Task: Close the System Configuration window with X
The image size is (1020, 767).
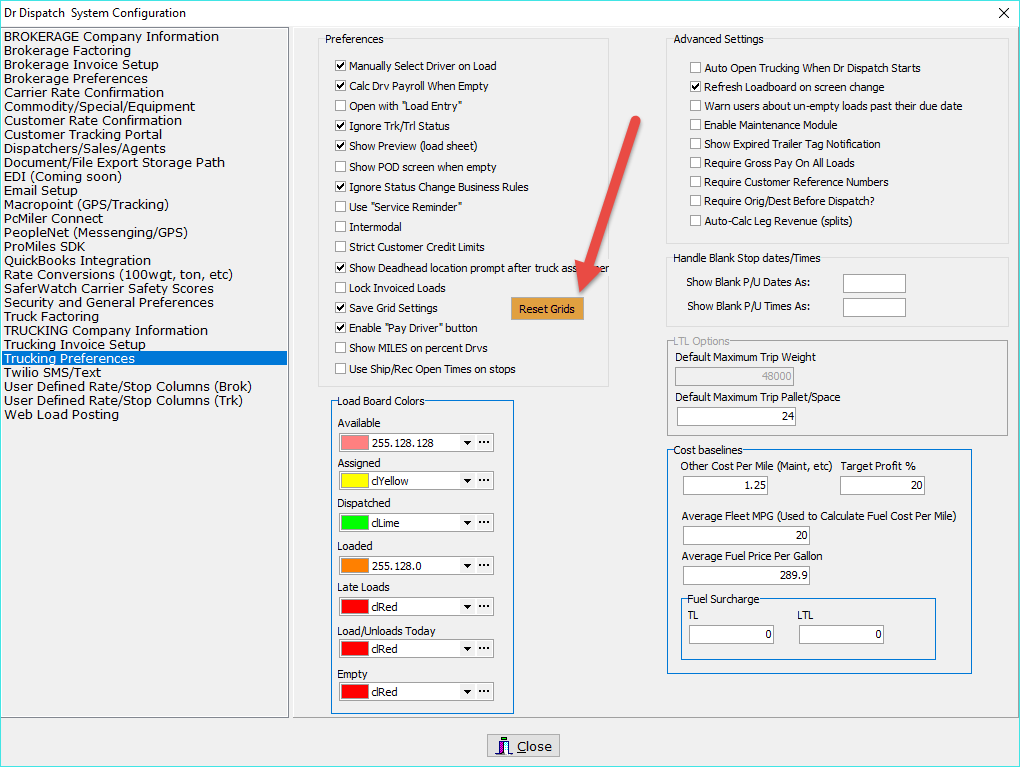Action: click(1004, 13)
